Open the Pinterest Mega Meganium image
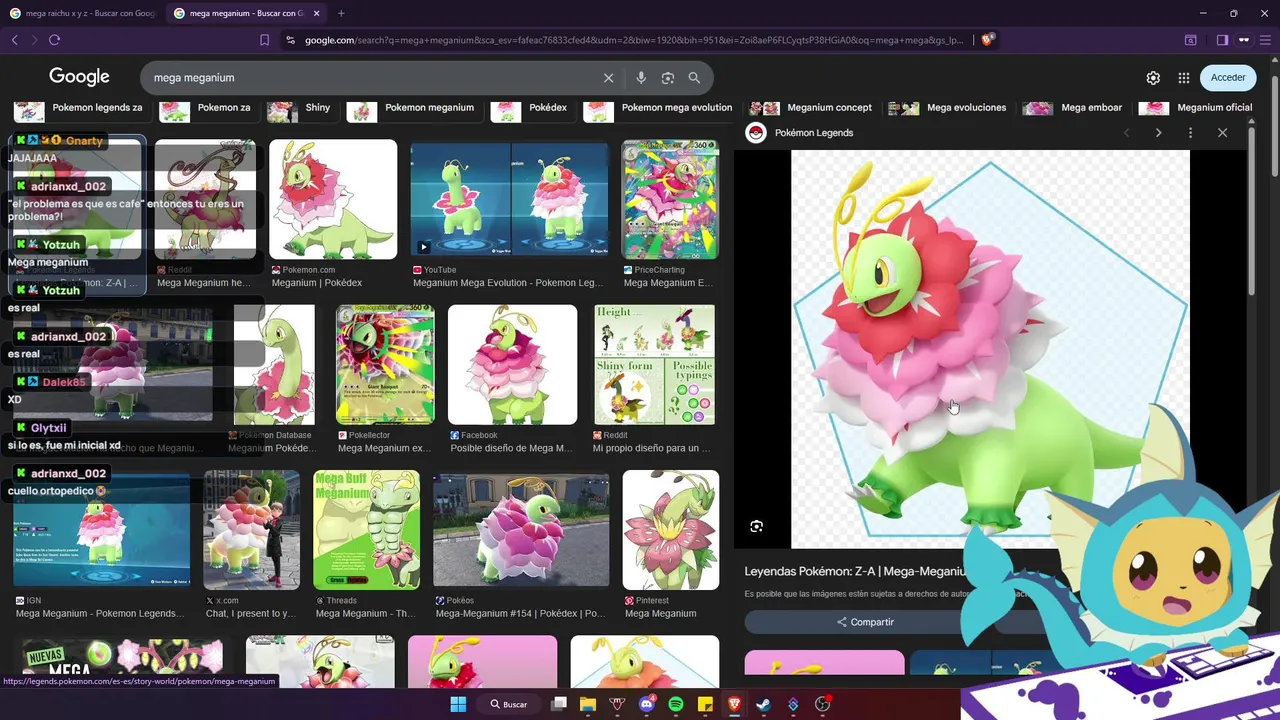1280x720 pixels. click(670, 530)
